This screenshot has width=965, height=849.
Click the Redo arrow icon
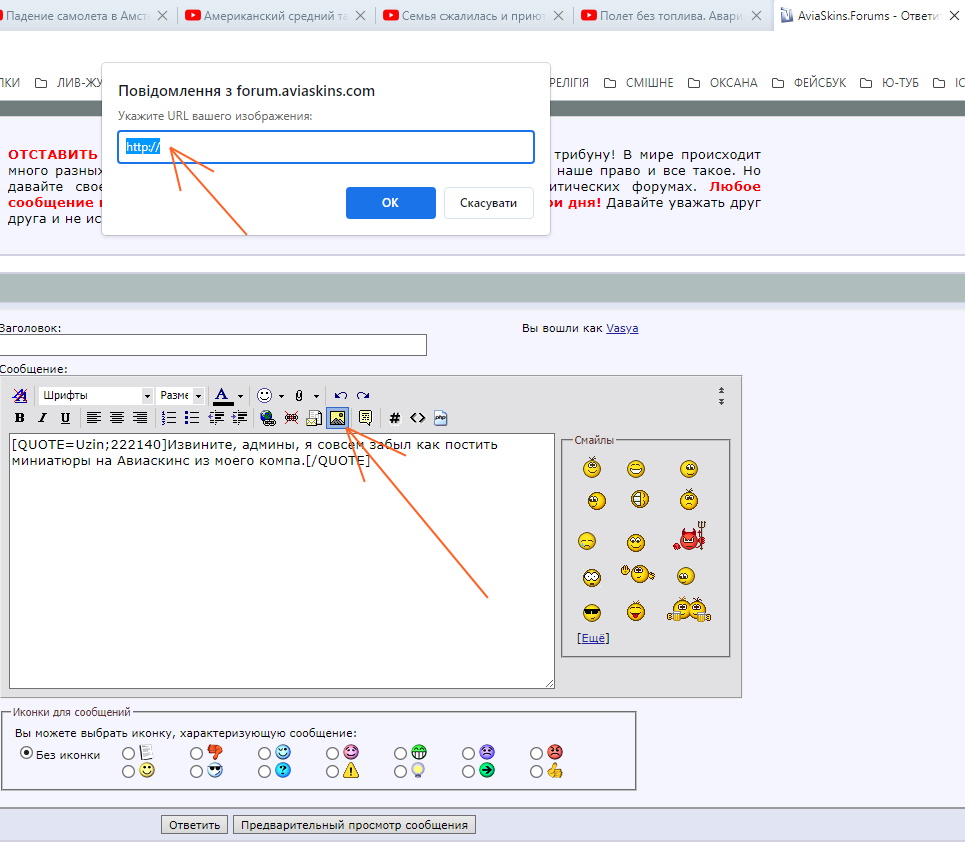coord(363,395)
